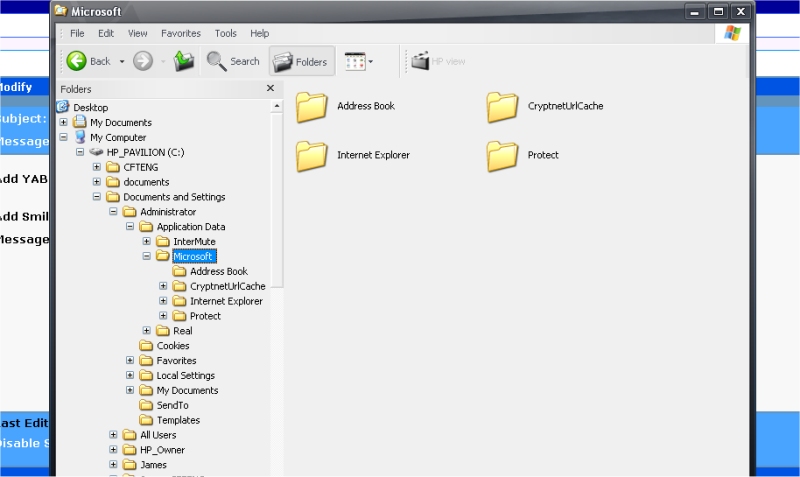Image resolution: width=800 pixels, height=477 pixels.
Task: Collapse the Application Data tree node
Action: coord(131,227)
